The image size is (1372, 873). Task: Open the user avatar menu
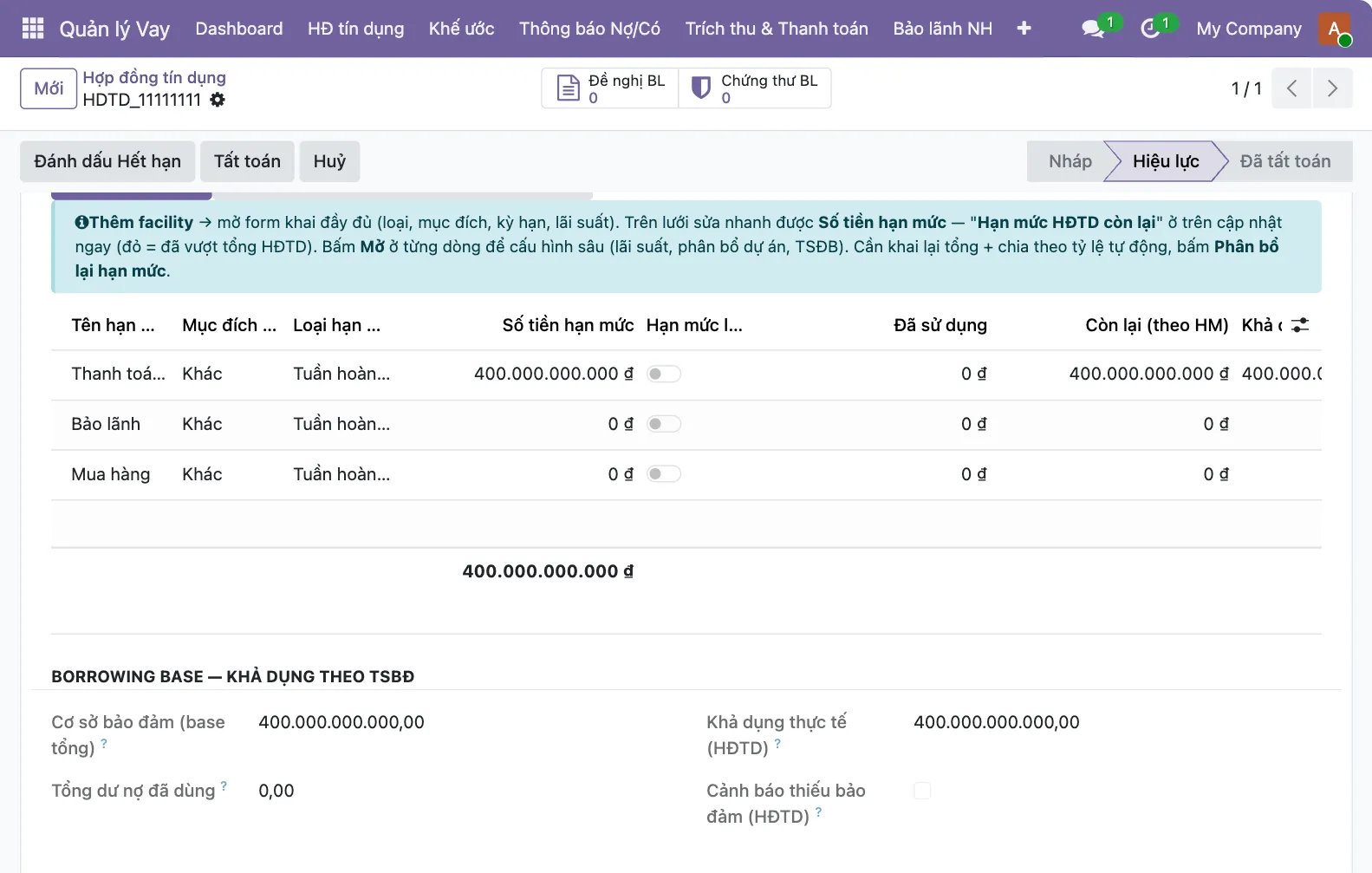point(1335,29)
